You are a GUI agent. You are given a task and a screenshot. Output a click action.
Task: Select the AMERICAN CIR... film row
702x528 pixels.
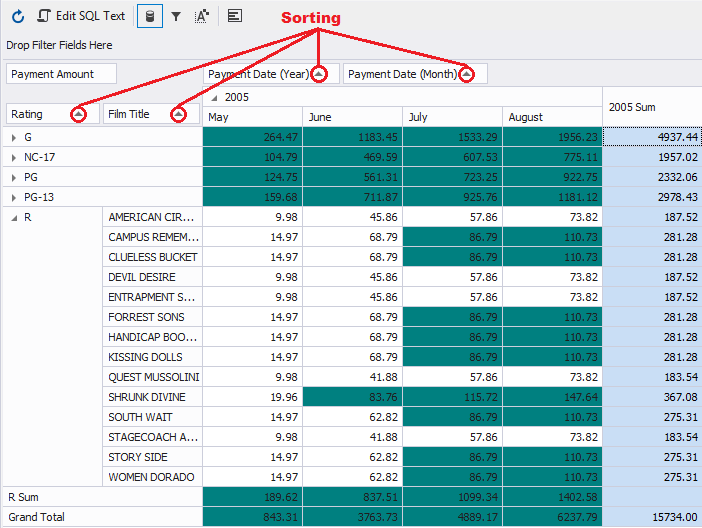(x=153, y=217)
